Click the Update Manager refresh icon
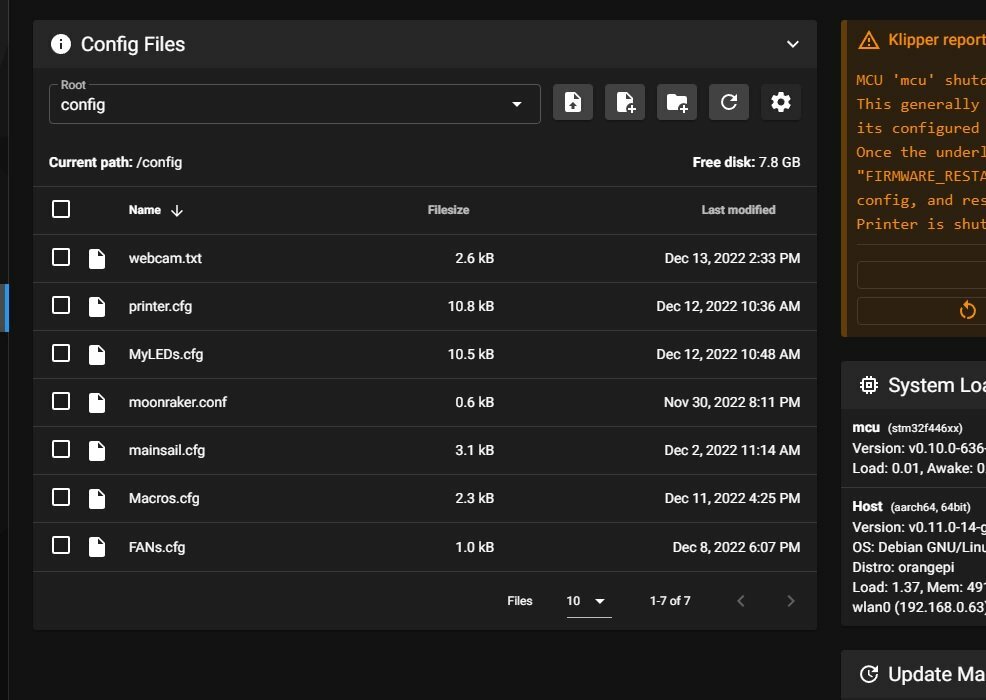The image size is (986, 700). (868, 674)
